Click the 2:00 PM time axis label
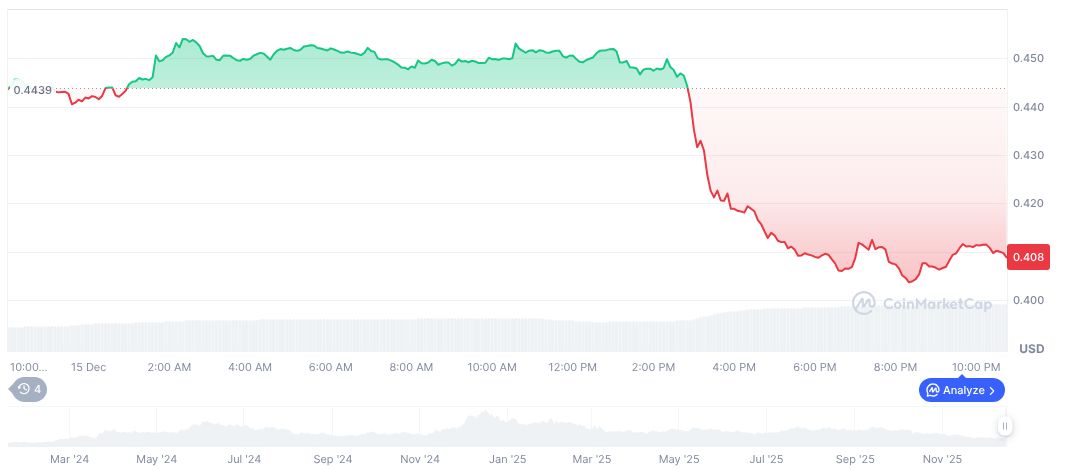The image size is (1072, 470). (x=653, y=367)
